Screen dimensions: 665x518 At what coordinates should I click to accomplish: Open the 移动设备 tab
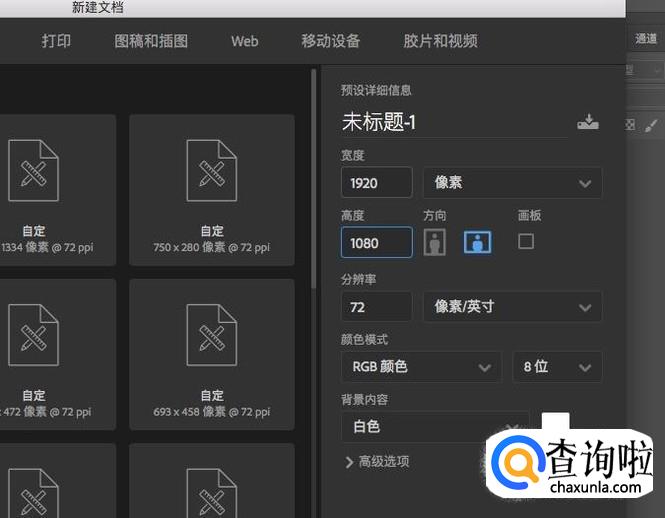coord(330,41)
